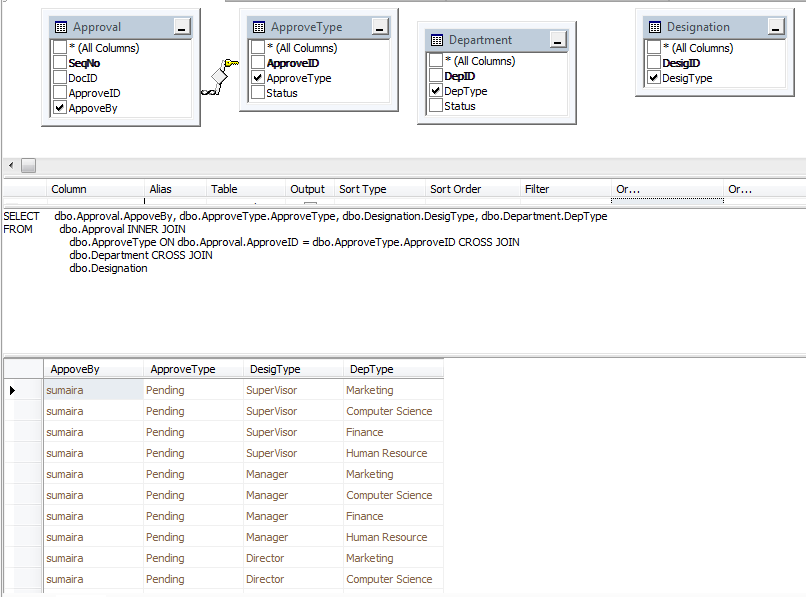Viewport: 806px width, 597px height.
Task: Check the DocID column checkbox
Action: 60,78
